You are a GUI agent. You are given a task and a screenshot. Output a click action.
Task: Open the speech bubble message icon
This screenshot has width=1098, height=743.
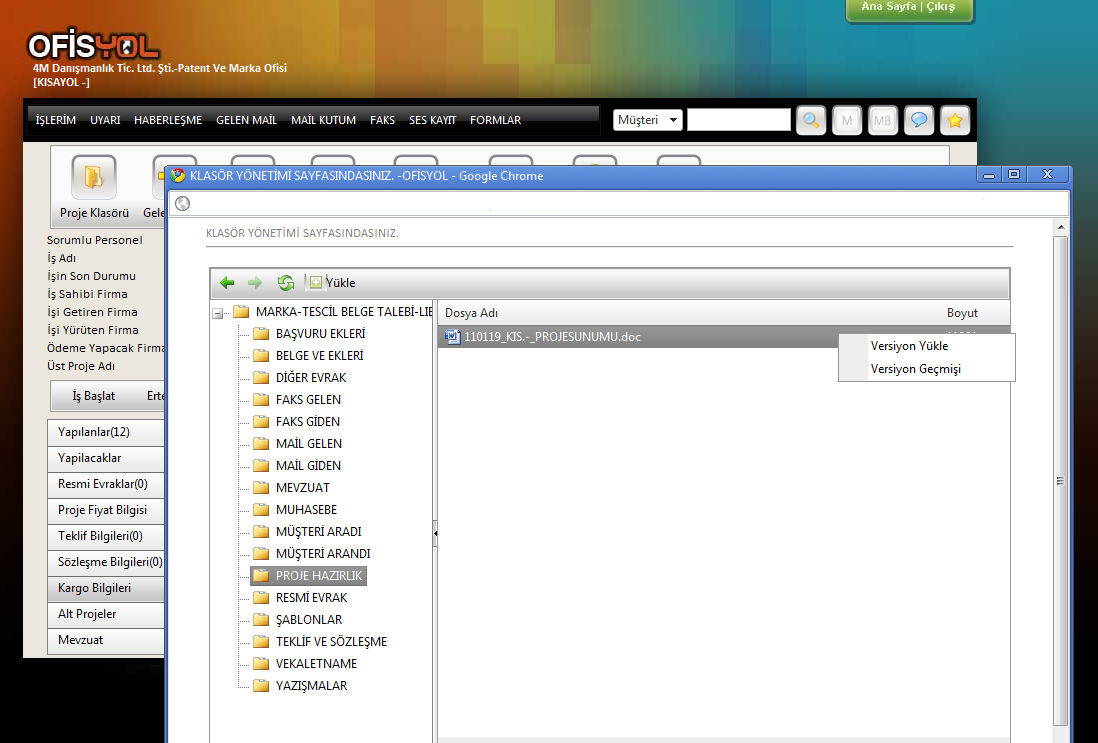coord(919,120)
